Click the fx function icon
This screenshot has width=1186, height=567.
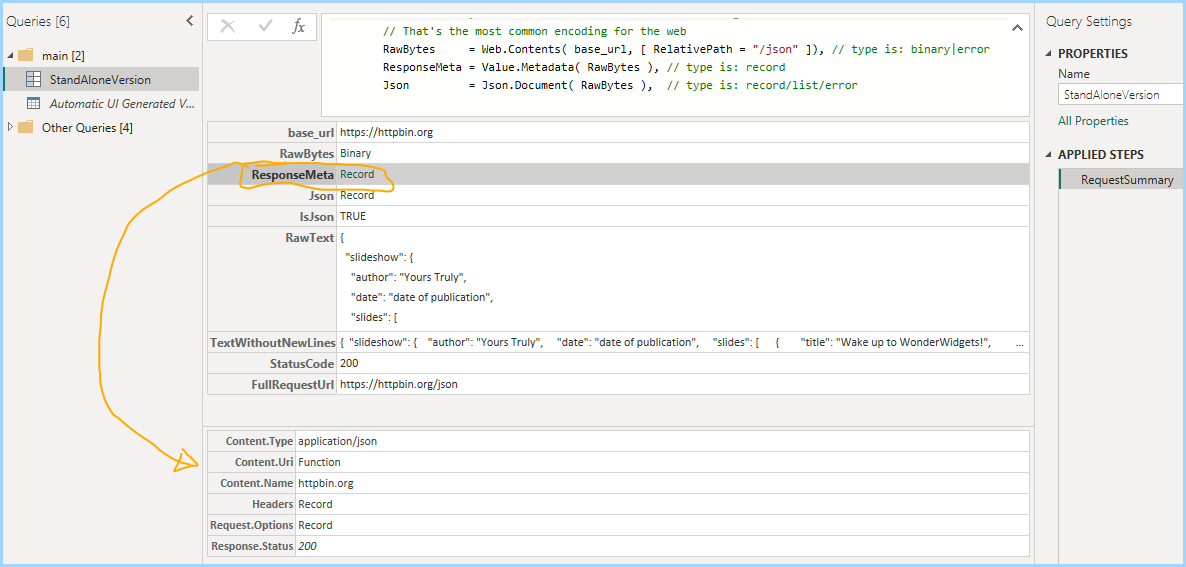(299, 26)
